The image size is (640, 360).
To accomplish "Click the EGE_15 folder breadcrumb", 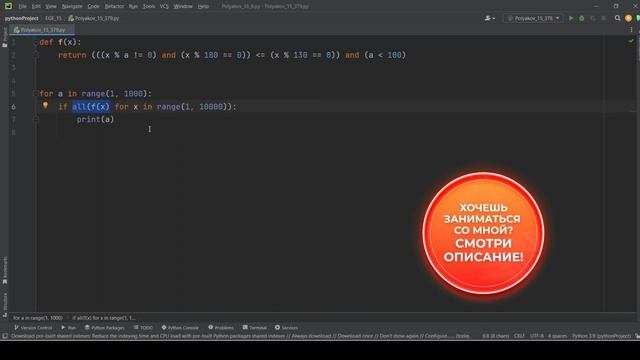I will point(53,18).
